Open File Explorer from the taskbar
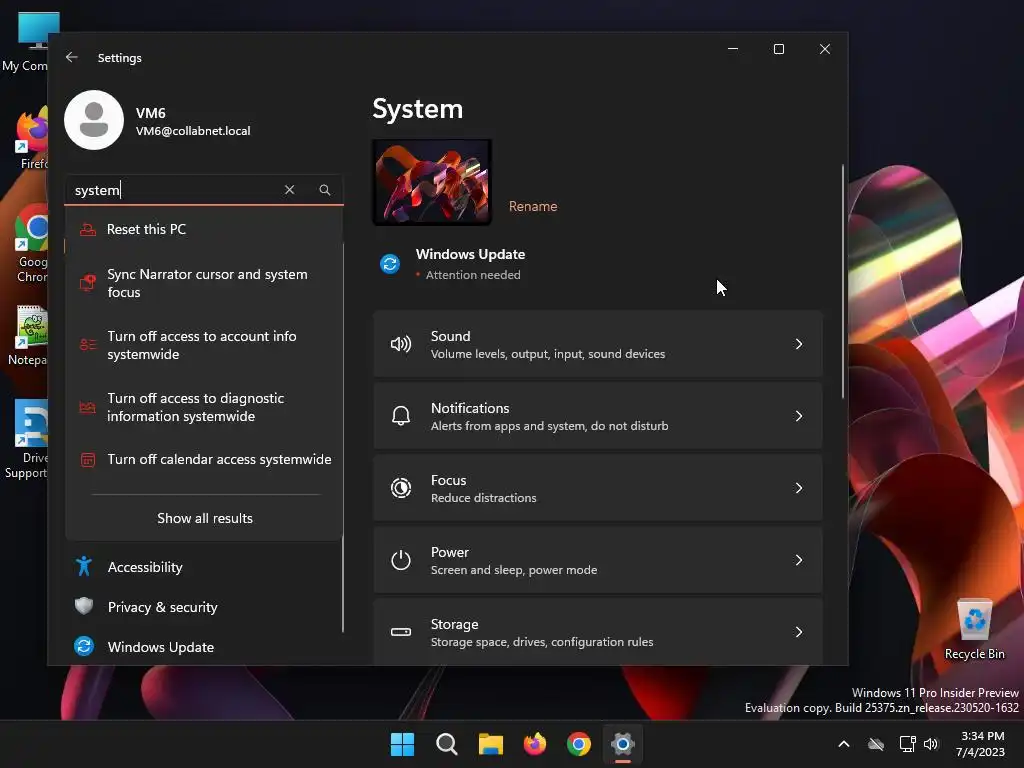 click(490, 744)
